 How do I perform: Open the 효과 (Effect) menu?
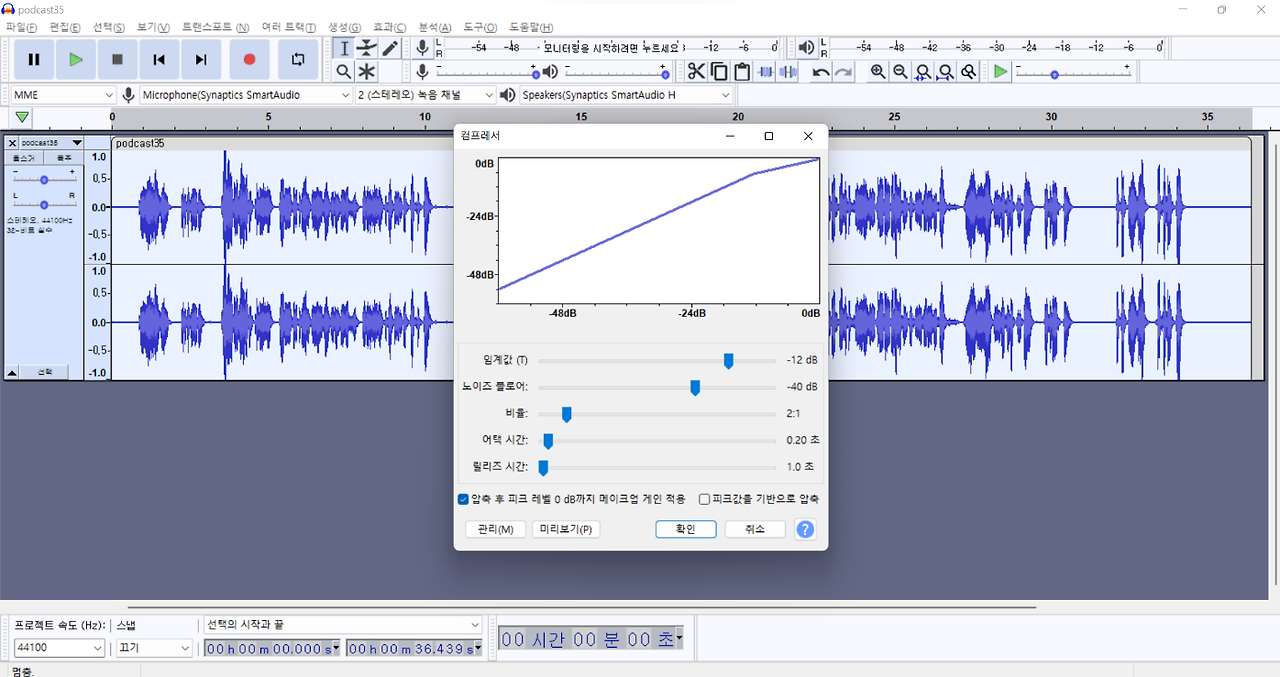pos(389,27)
